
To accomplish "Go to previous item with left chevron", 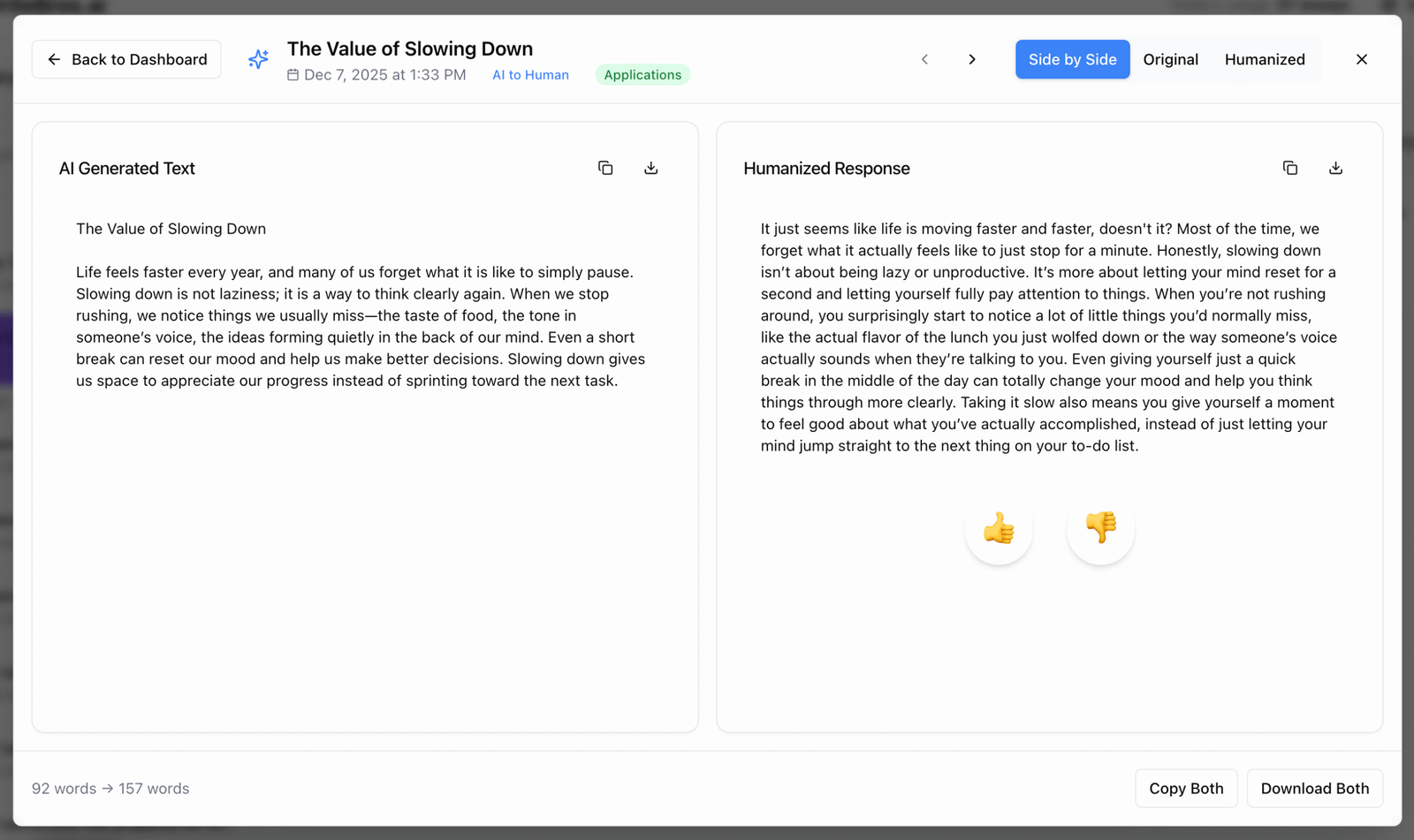I will pyautogui.click(x=925, y=59).
